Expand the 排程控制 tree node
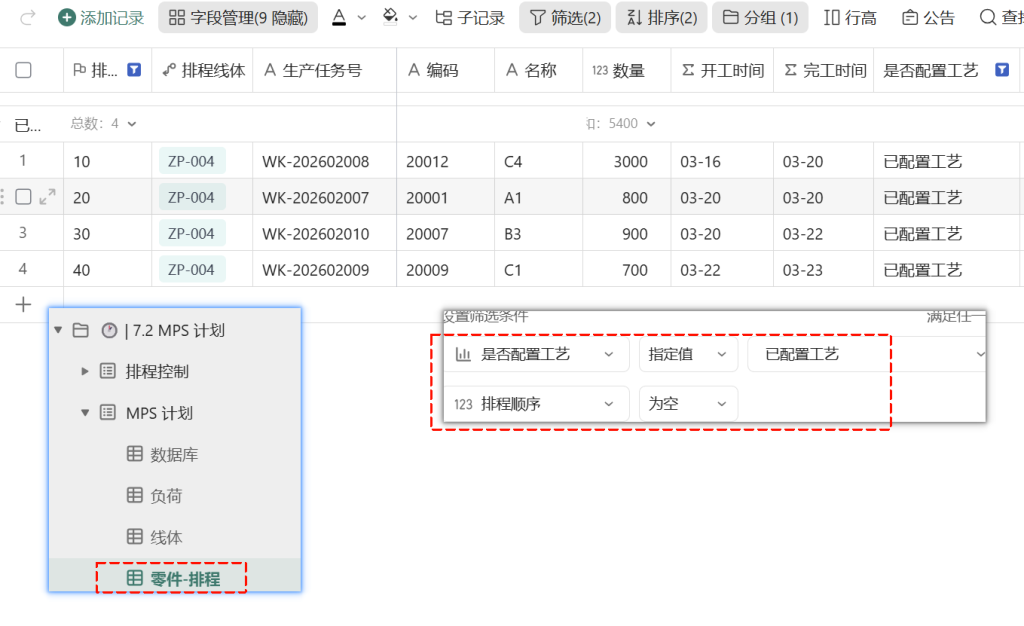This screenshot has height=626, width=1024. click(x=84, y=371)
